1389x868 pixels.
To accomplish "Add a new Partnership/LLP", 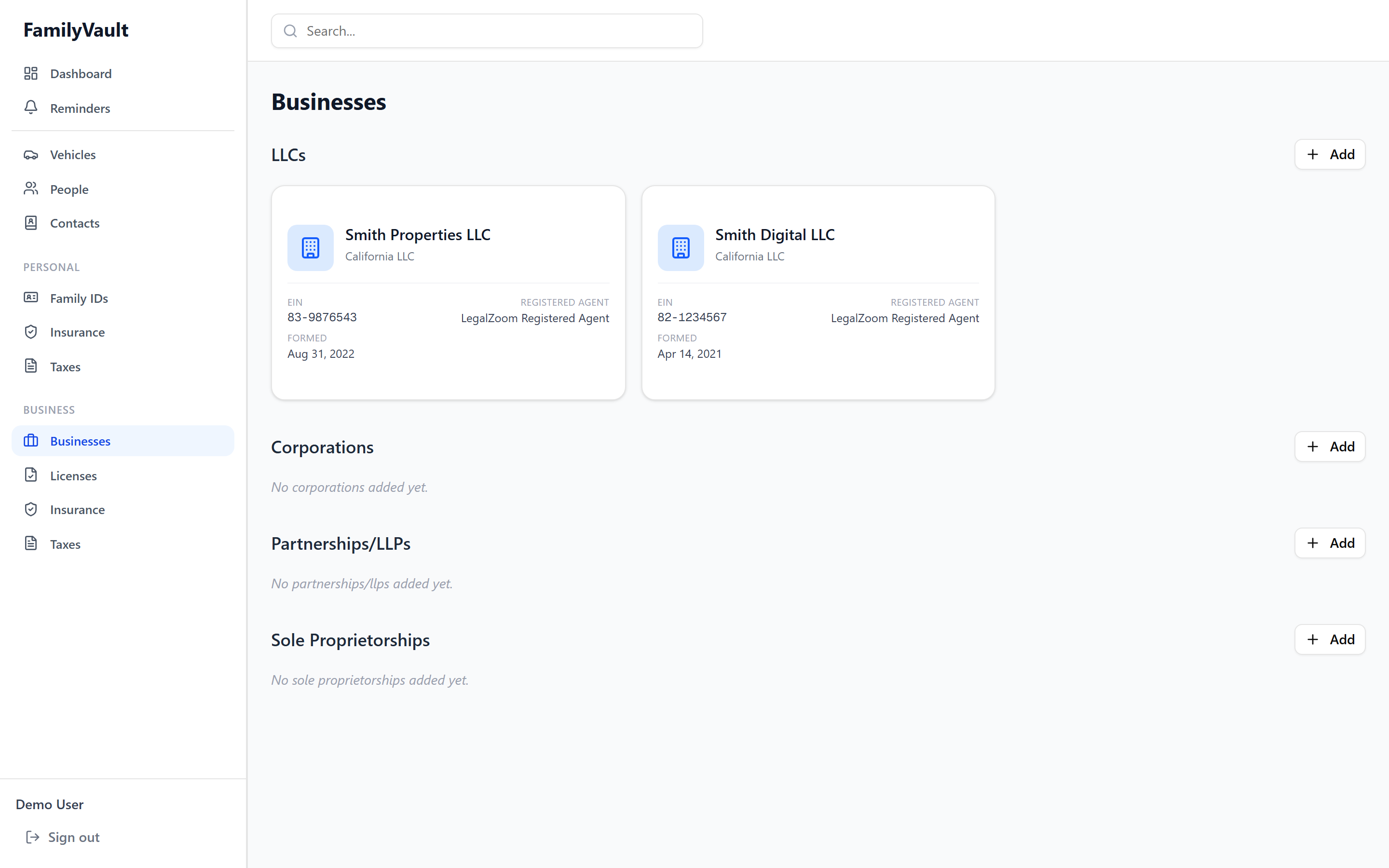I will (1329, 543).
